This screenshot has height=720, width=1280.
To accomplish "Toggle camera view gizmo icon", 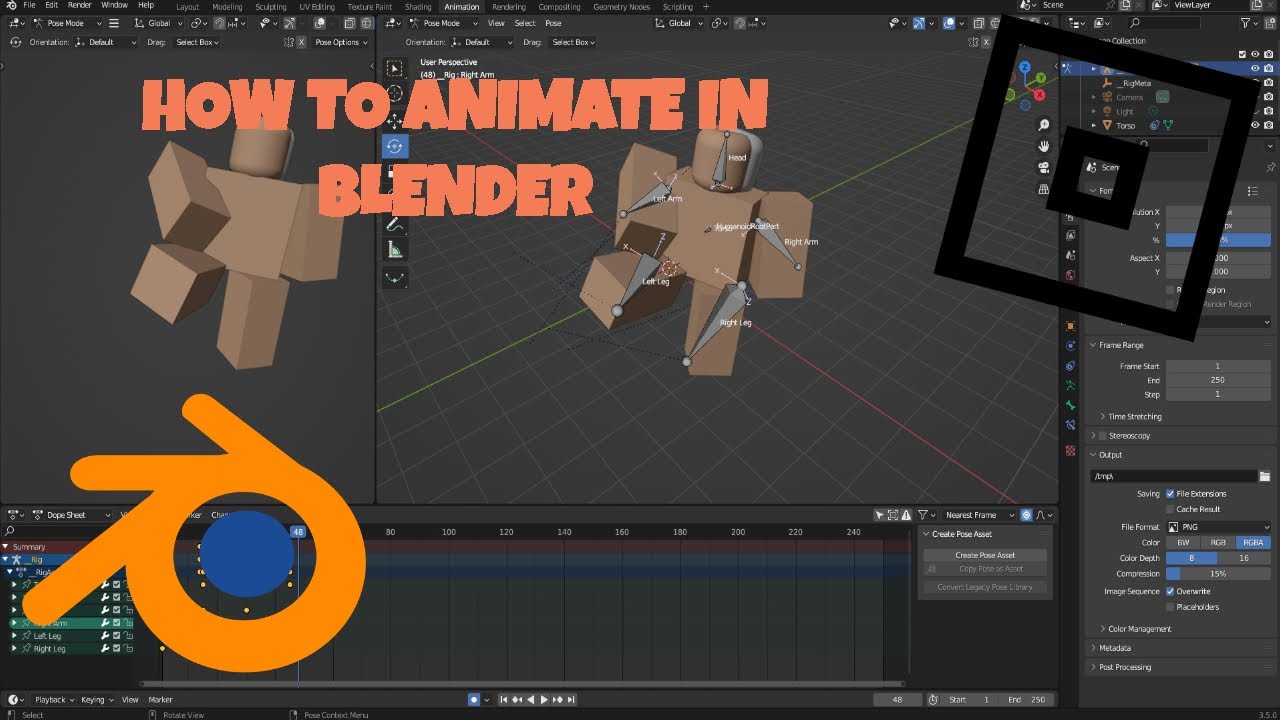I will 1044,167.
